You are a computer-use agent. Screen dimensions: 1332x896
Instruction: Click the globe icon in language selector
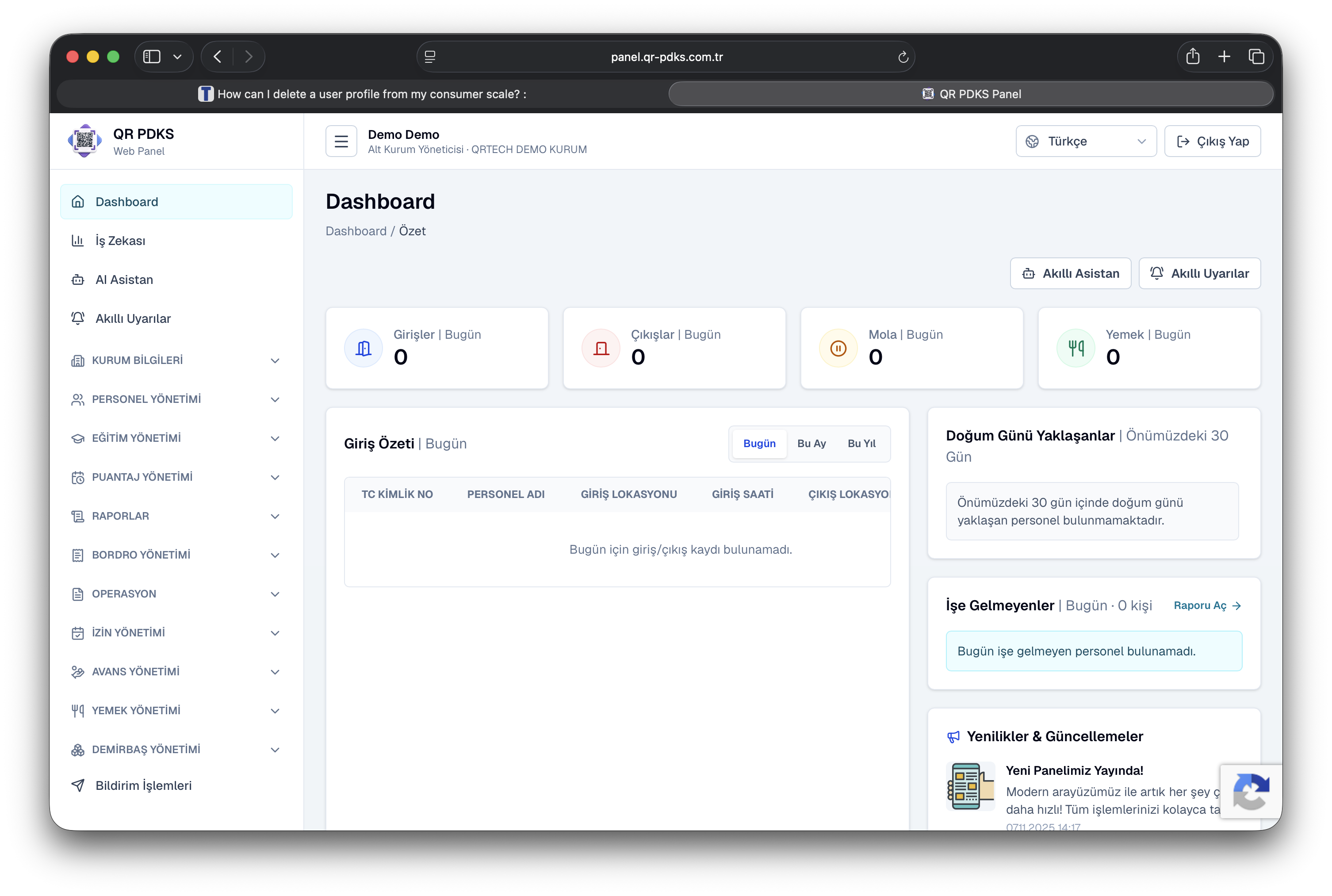[1032, 141]
